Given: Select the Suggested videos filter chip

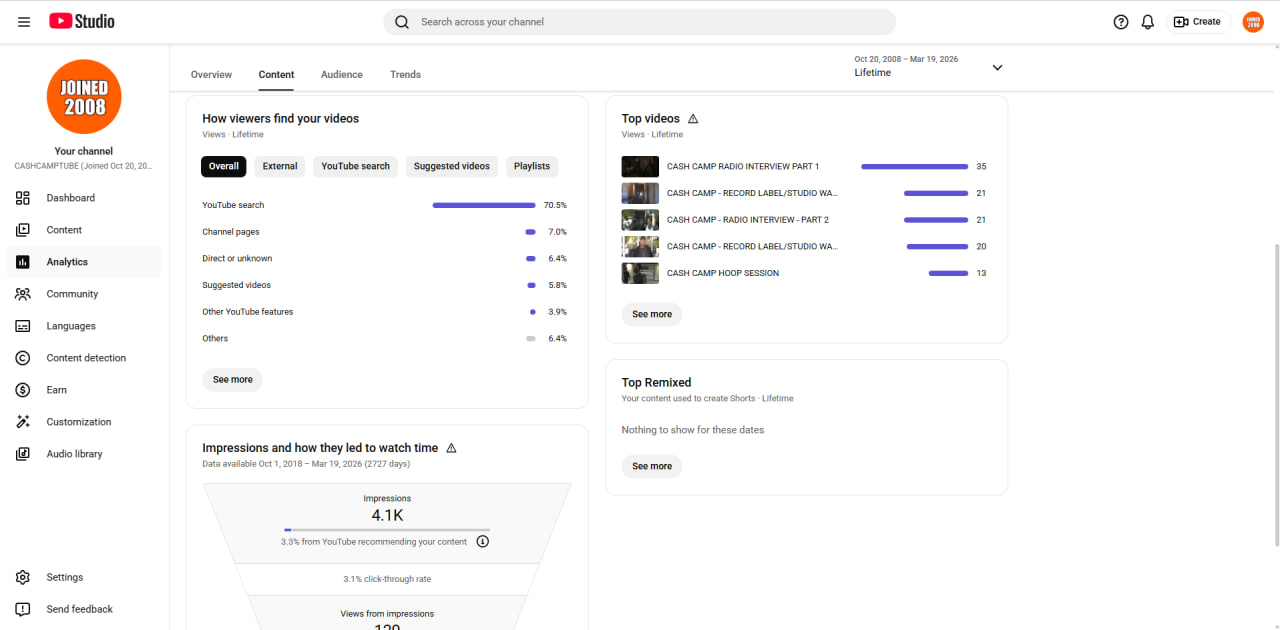Looking at the screenshot, I should 452,166.
